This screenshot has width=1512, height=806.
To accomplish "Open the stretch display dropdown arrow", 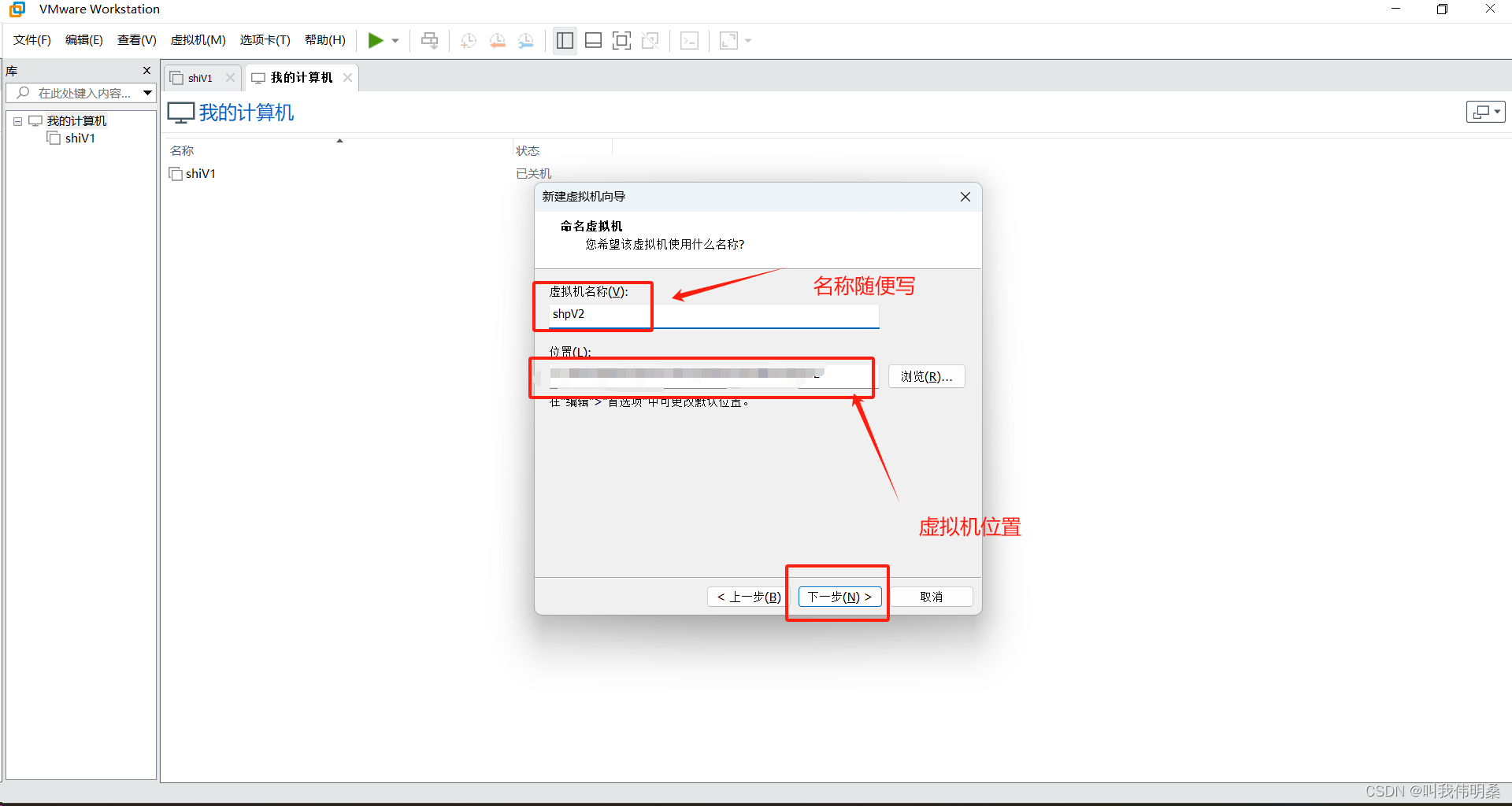I will [x=748, y=40].
